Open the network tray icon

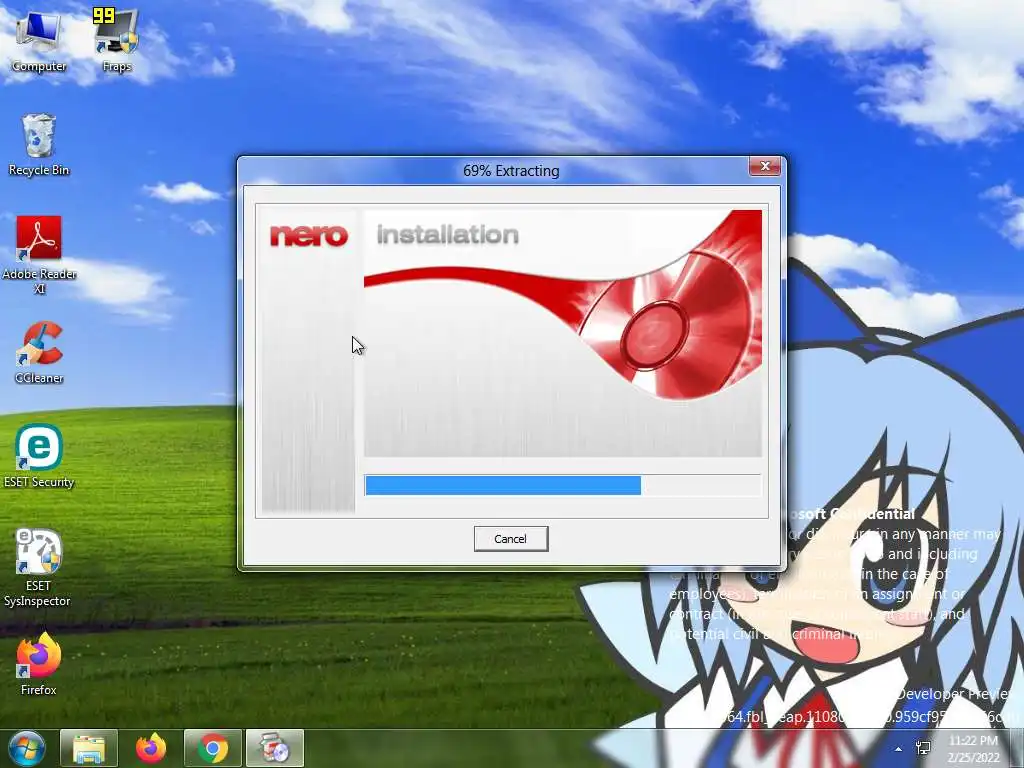click(x=923, y=748)
